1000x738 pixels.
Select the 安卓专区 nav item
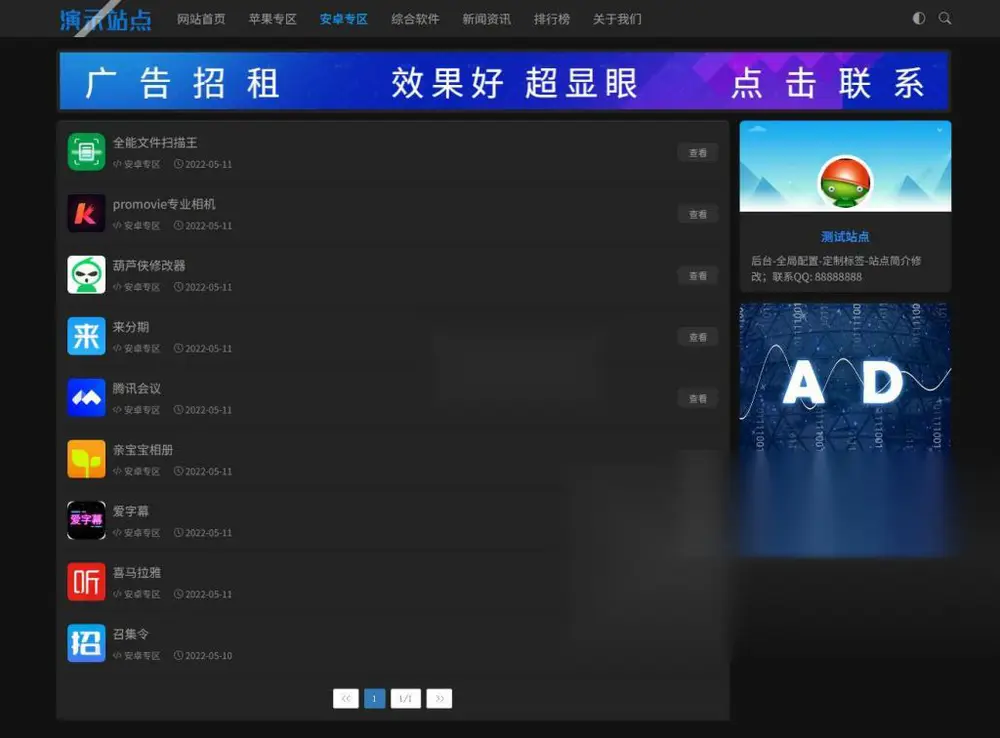point(344,19)
